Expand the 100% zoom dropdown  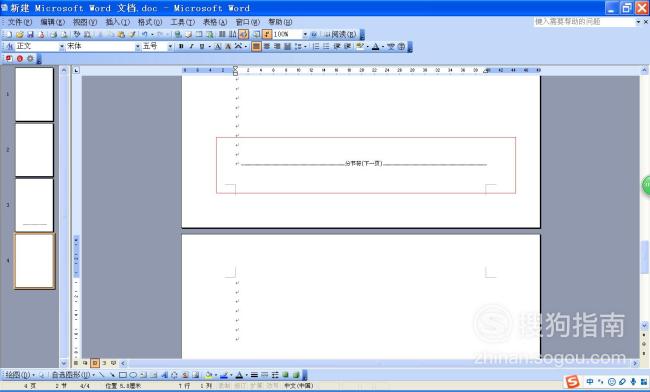(305, 34)
